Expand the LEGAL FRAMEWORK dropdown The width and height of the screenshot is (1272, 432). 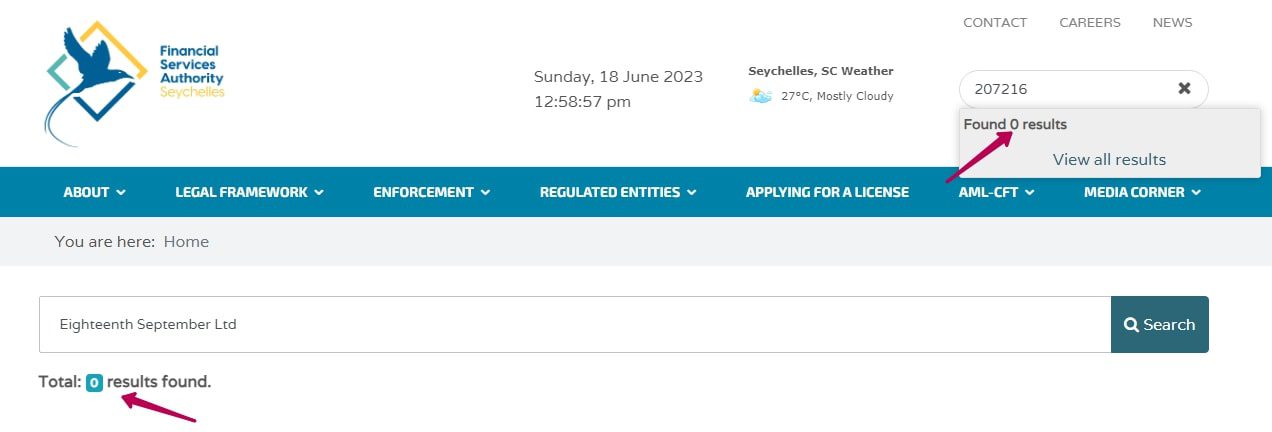click(249, 192)
